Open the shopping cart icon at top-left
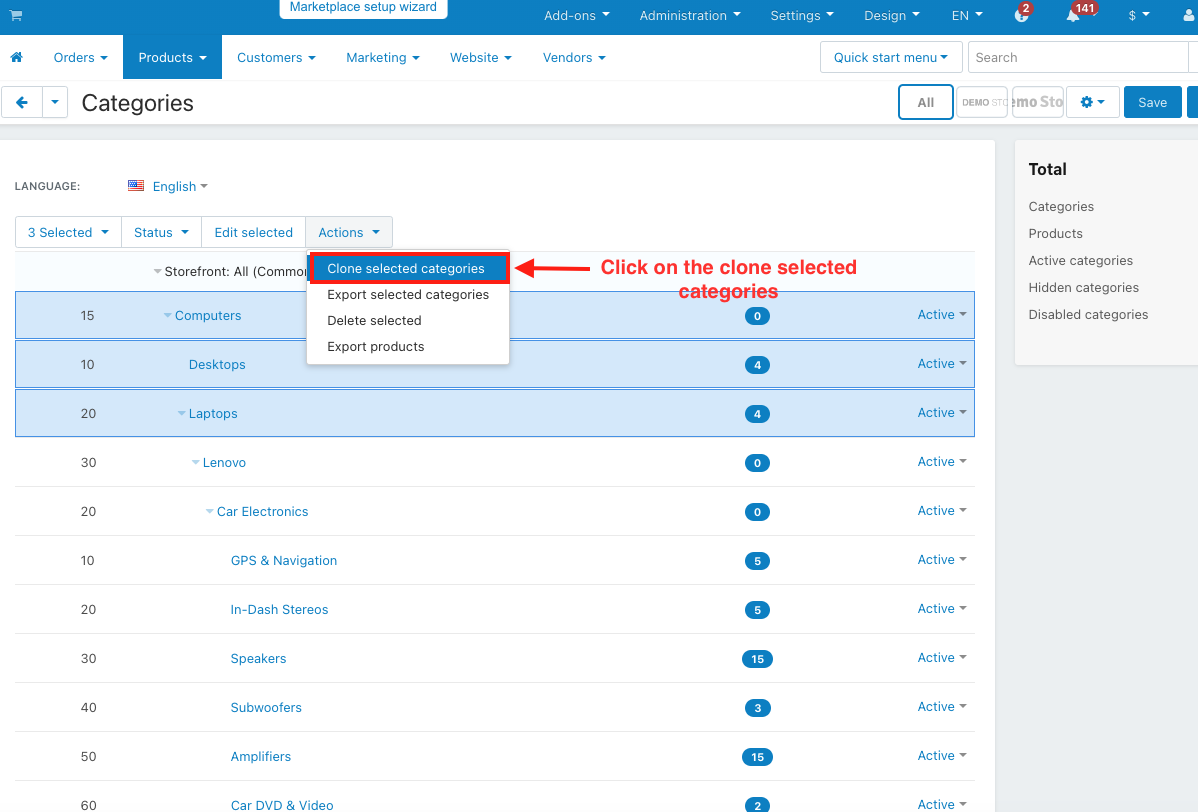 (16, 15)
